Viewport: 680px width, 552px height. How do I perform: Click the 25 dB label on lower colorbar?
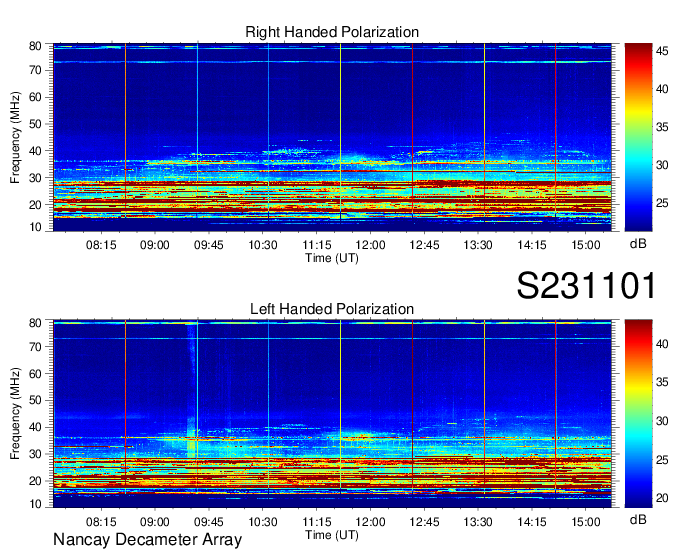pyautogui.click(x=662, y=459)
